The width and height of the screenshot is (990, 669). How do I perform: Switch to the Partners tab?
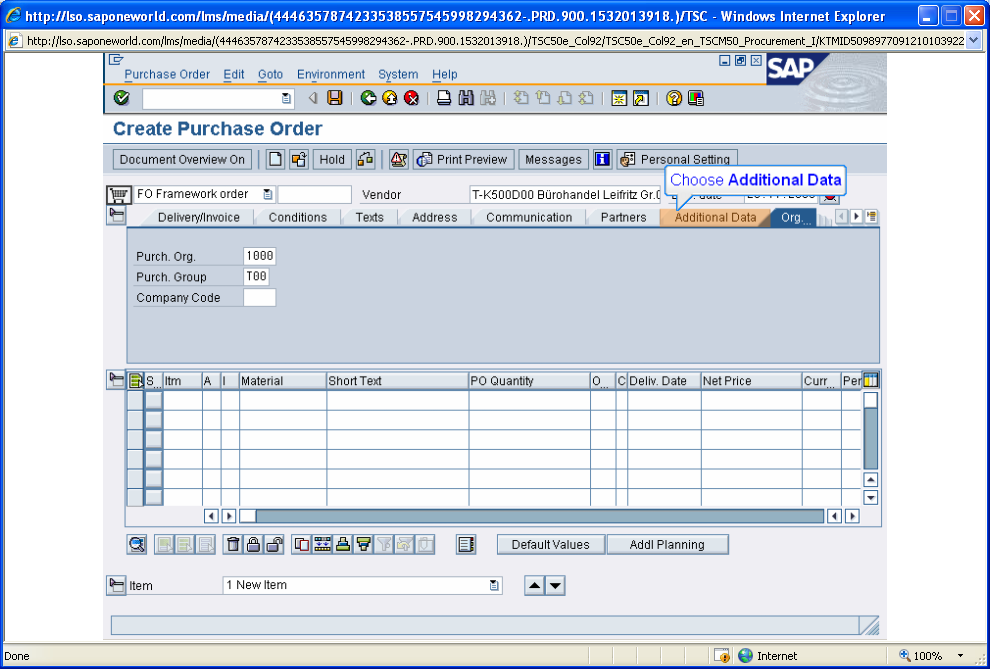[623, 217]
